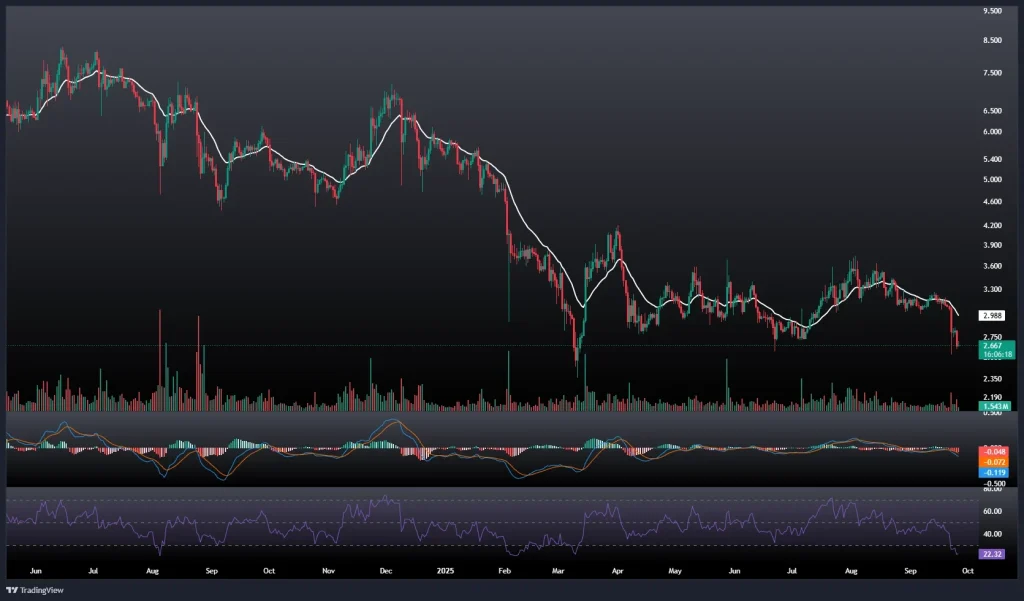Screen dimensions: 1024x601
Task: Select the Dec marker on the time axis
Action: 387,571
